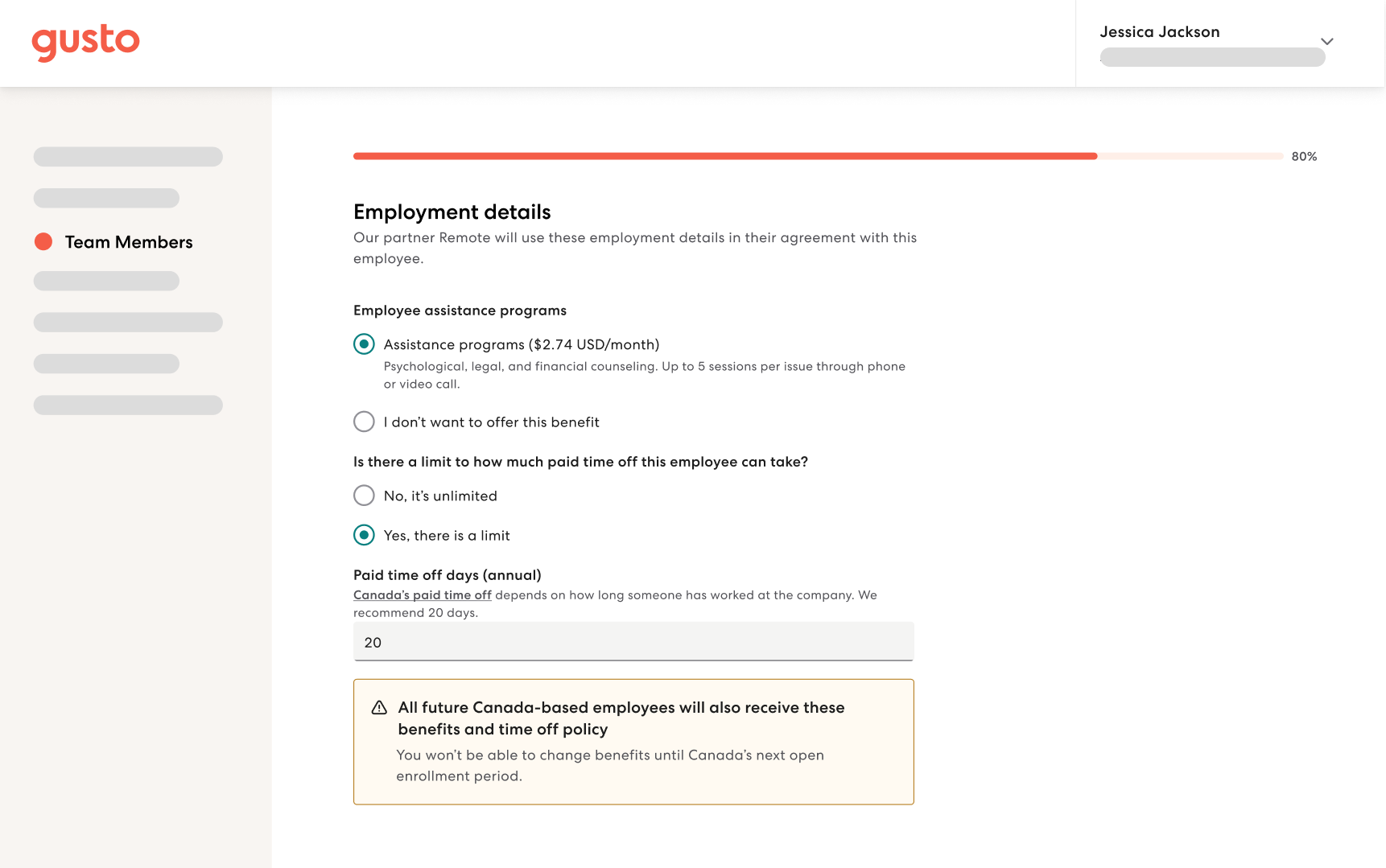
Task: Click the 80% progress label
Action: coord(1304,156)
